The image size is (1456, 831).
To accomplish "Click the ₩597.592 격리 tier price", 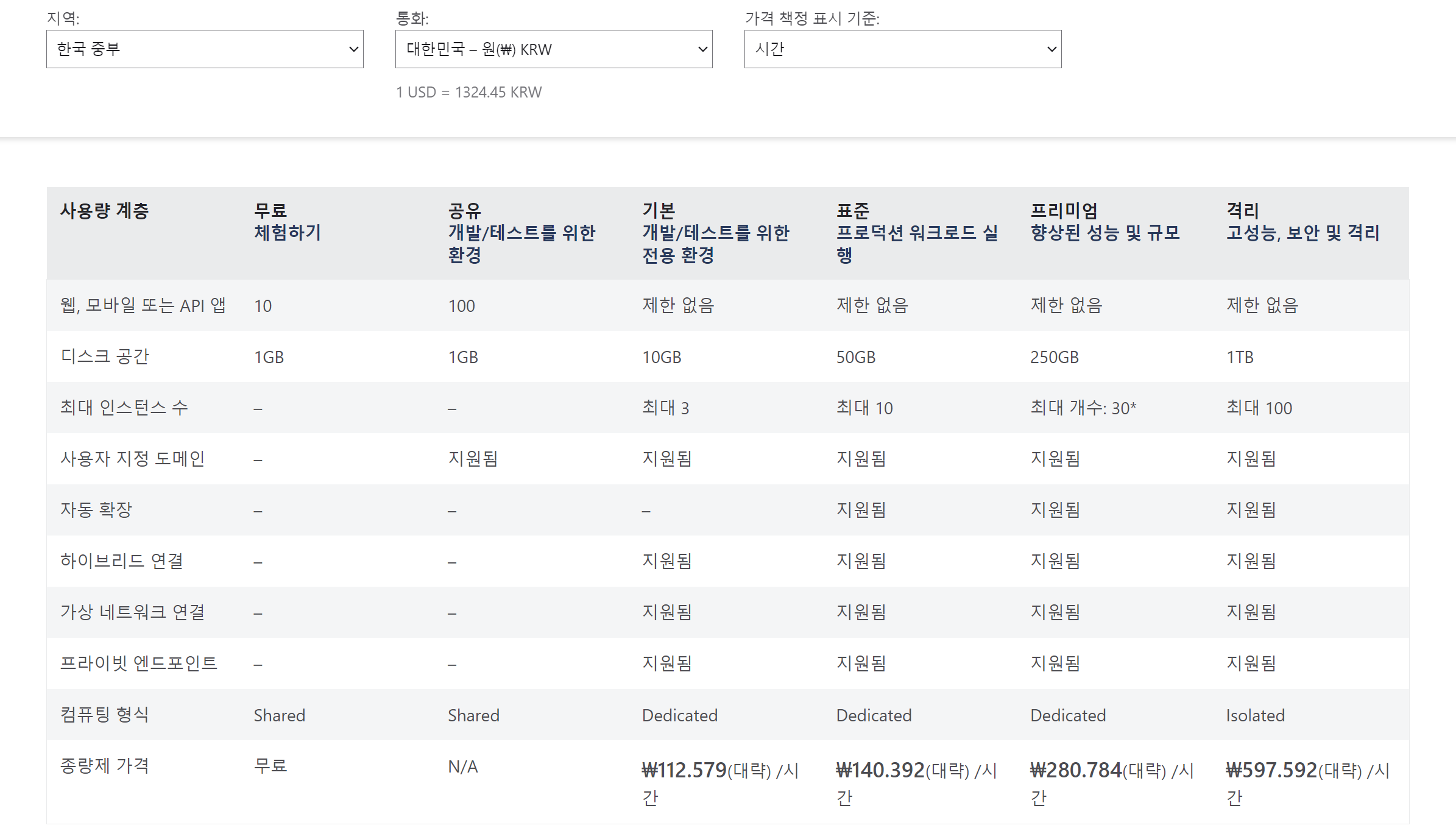I will pyautogui.click(x=1271, y=771).
